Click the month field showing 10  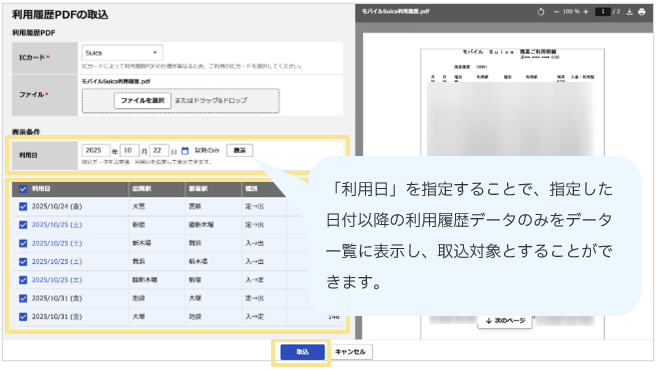point(129,150)
